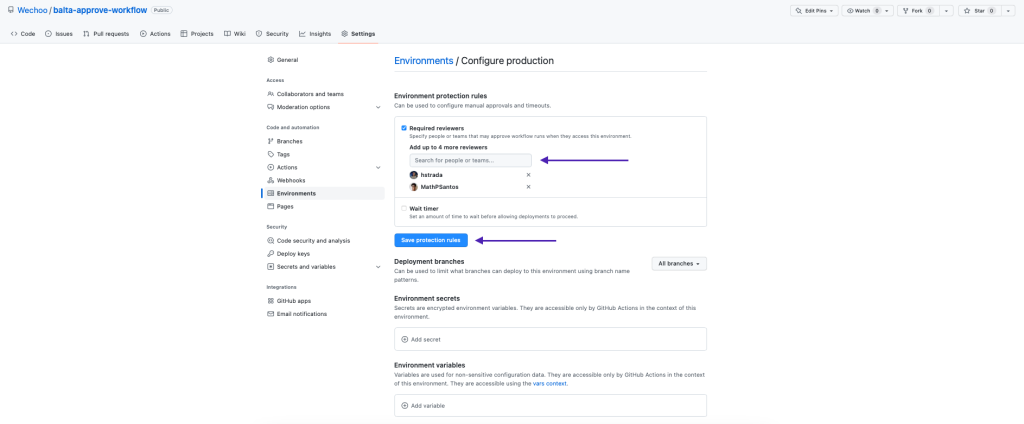Click the Email notifications envelope icon
1024x424 pixels.
[271, 314]
